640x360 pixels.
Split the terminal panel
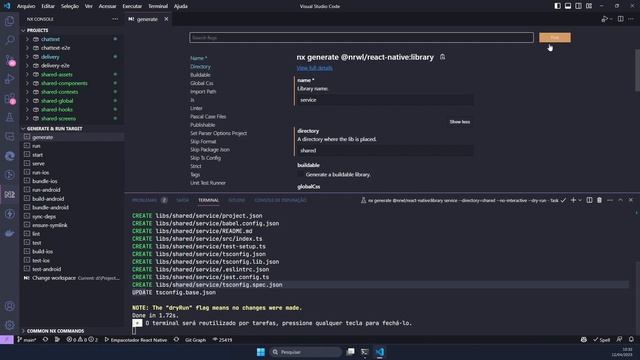coord(589,200)
